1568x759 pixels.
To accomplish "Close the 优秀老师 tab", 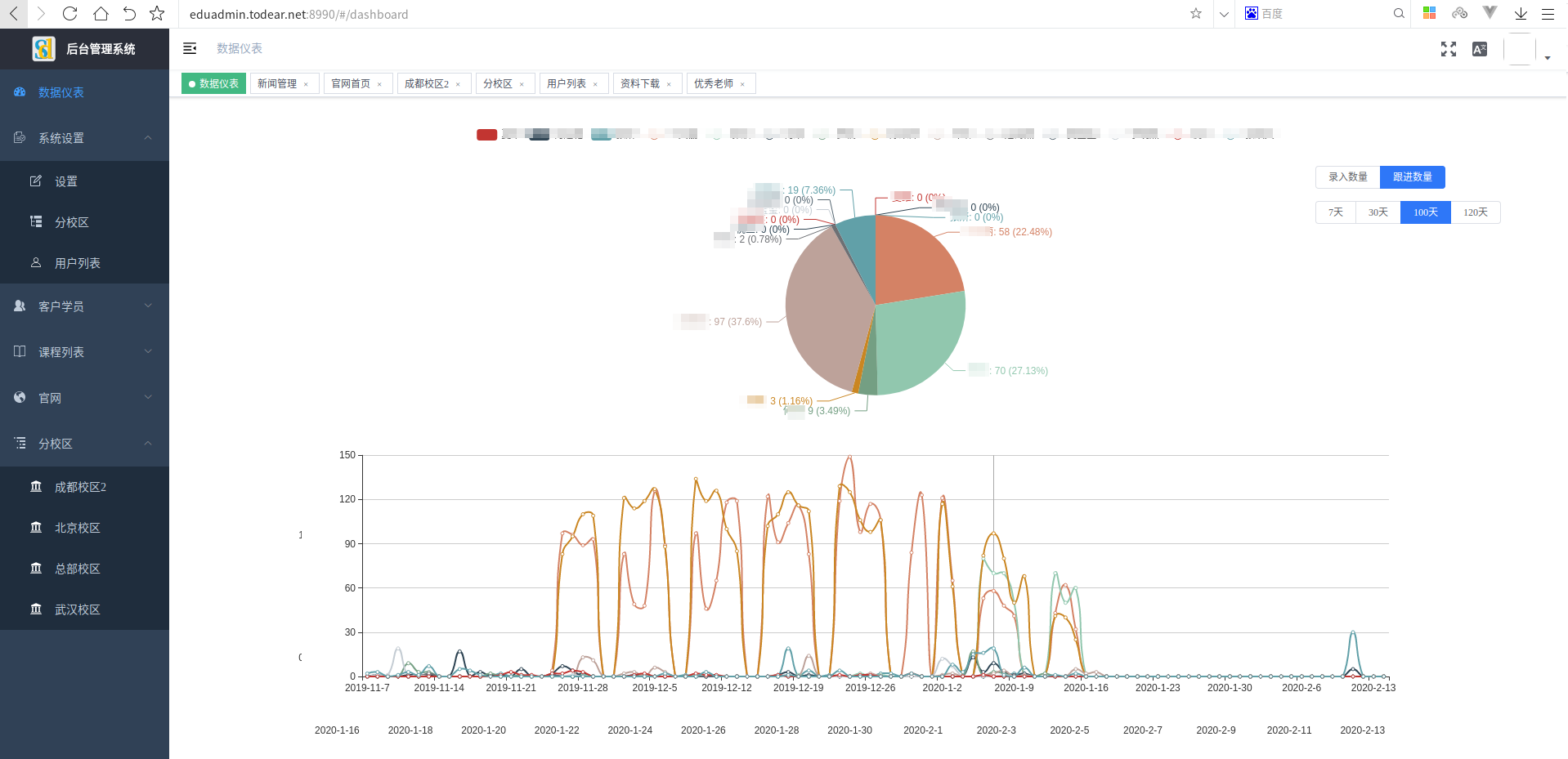I will (742, 84).
